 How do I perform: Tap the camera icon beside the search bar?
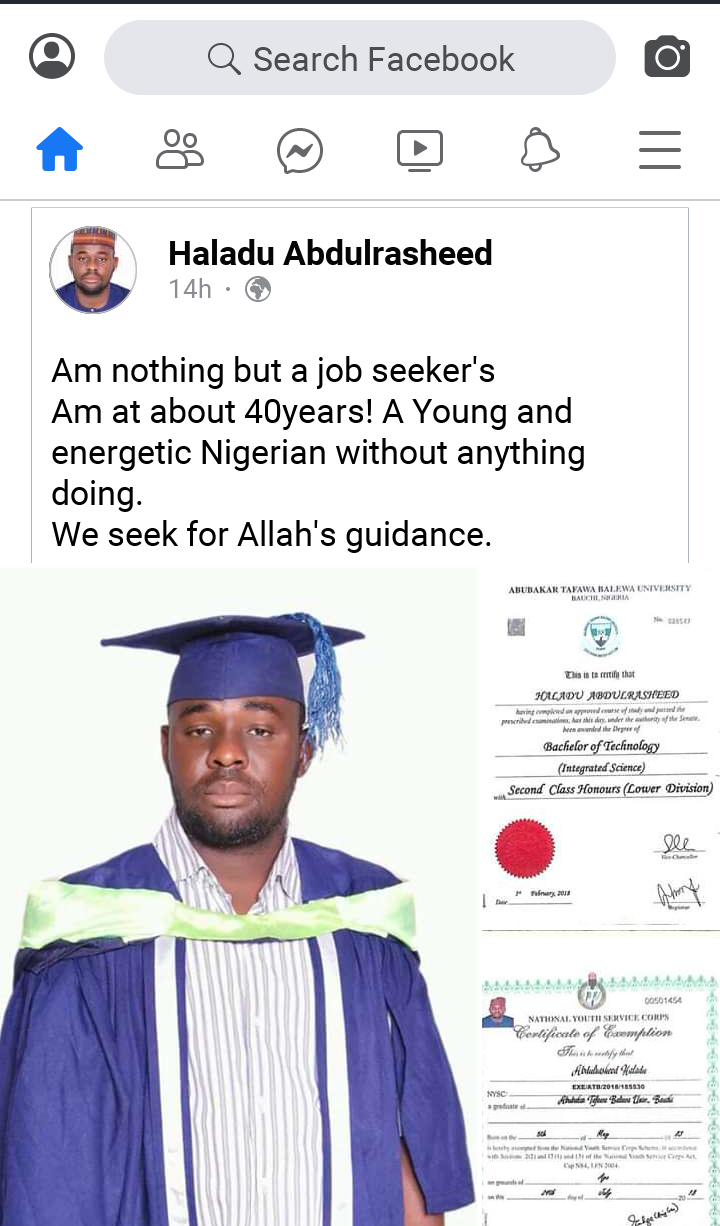point(667,57)
